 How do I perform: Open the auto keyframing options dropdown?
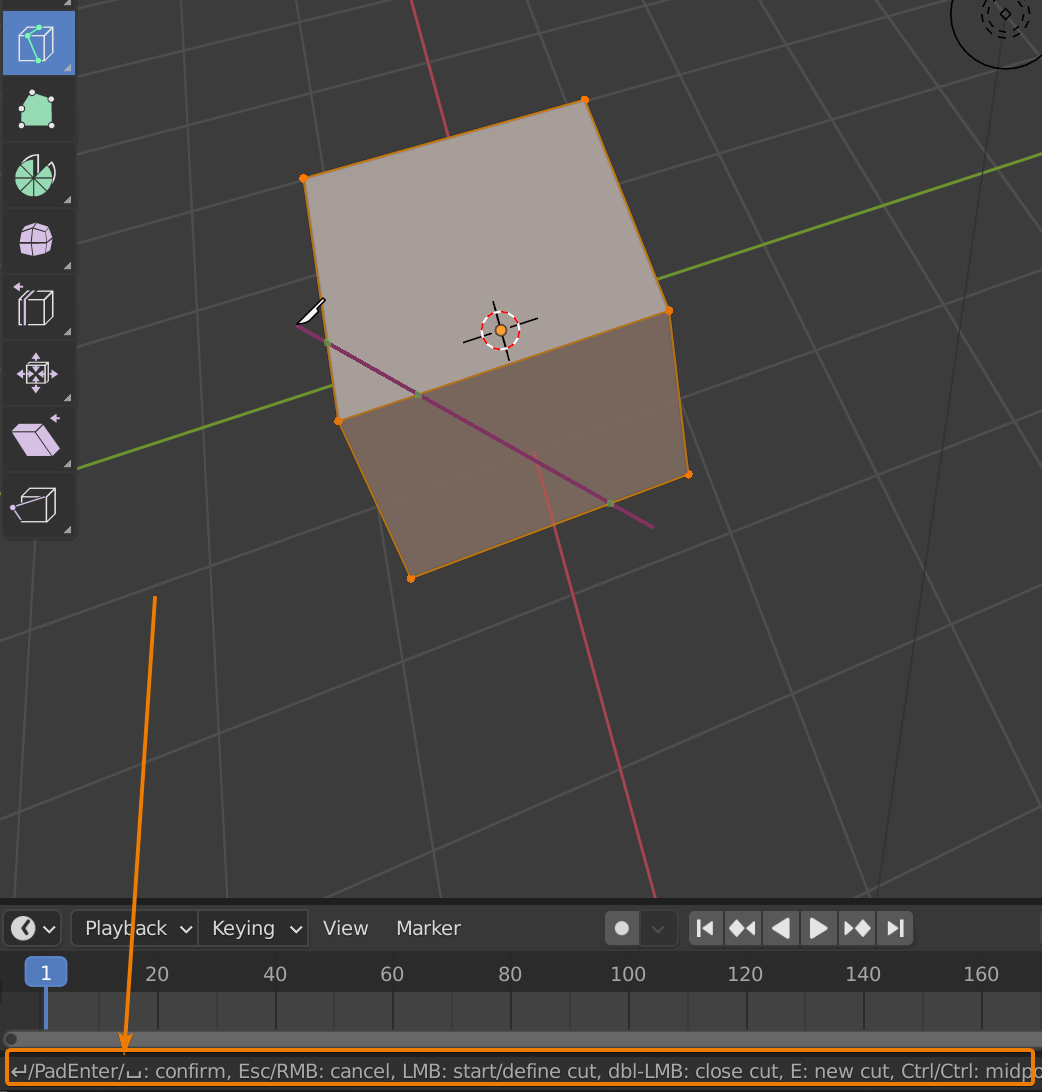click(658, 928)
